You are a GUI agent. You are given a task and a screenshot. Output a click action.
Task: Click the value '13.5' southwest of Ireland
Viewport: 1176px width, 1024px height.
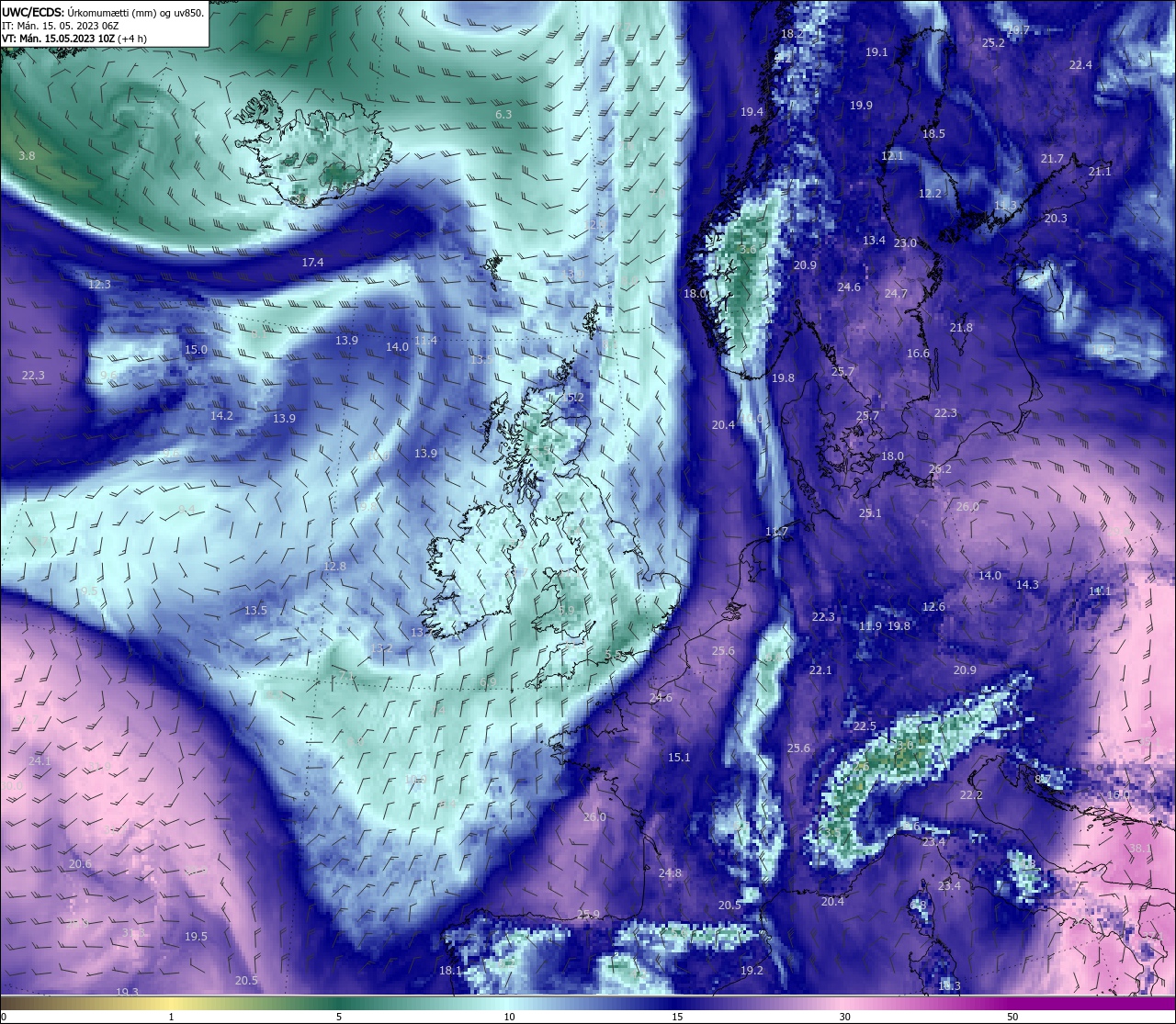(255, 611)
